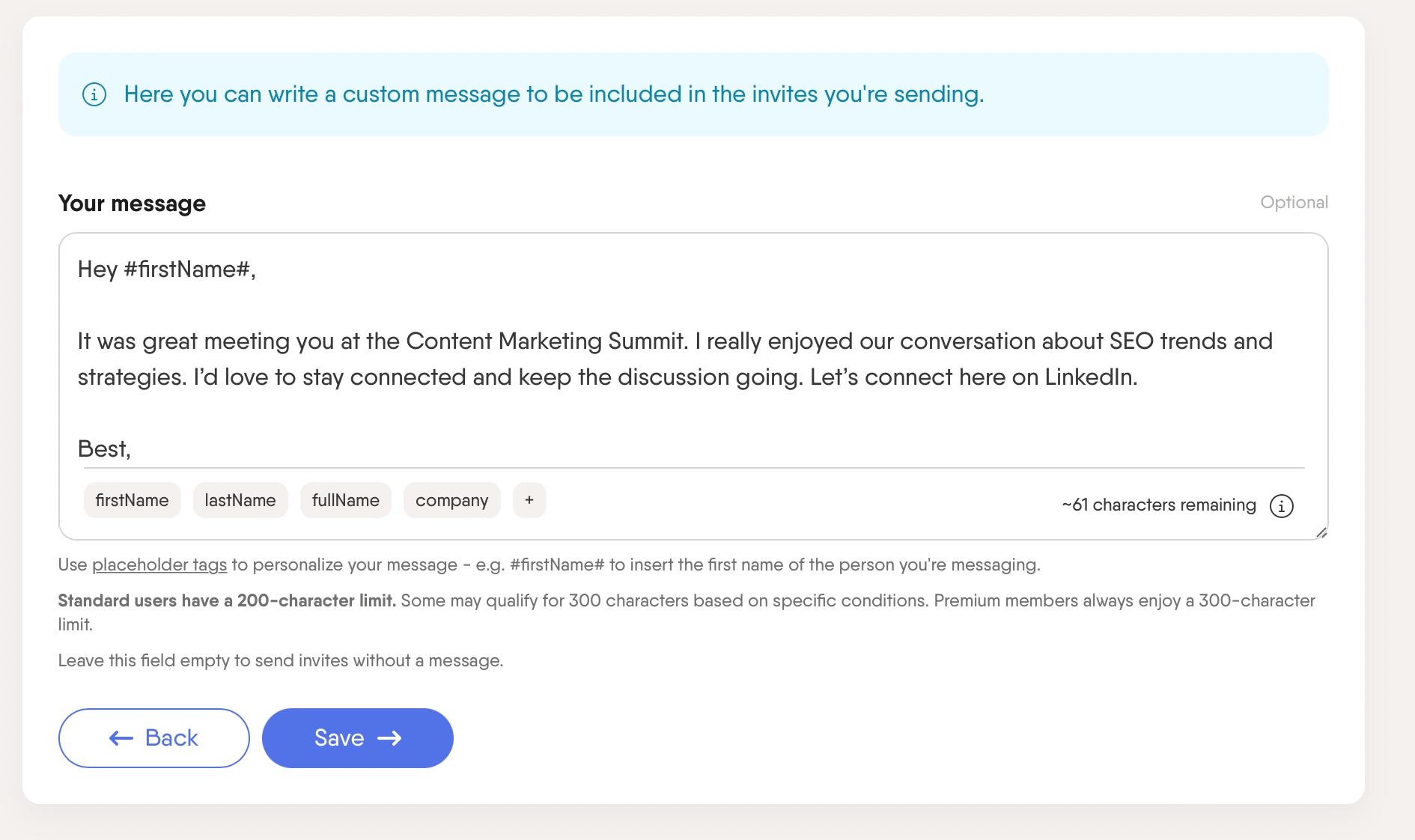This screenshot has height=840, width=1415.
Task: Insert the lastName placeholder tag
Action: pos(240,500)
